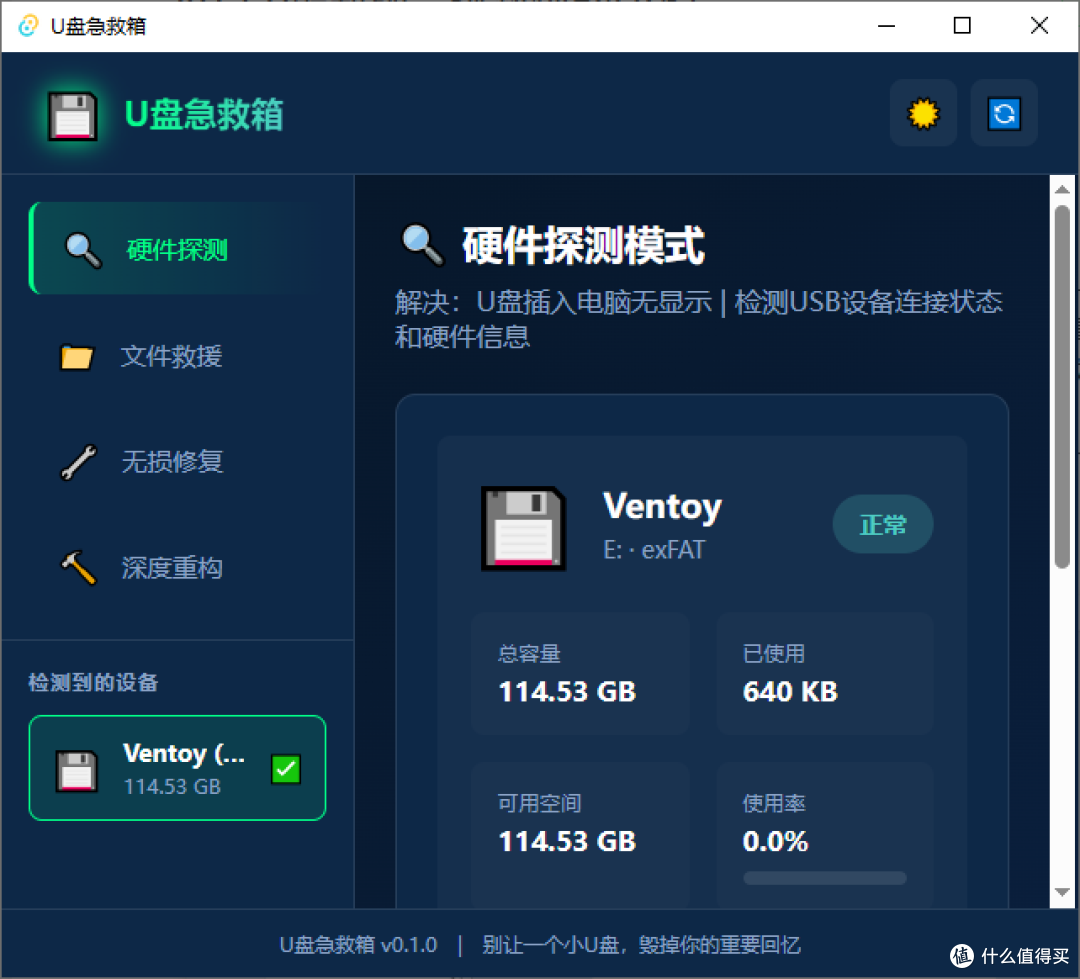Screen dimensions: 1080x979
Task: Click the 硬件探测模式 heading text
Action: point(583,245)
